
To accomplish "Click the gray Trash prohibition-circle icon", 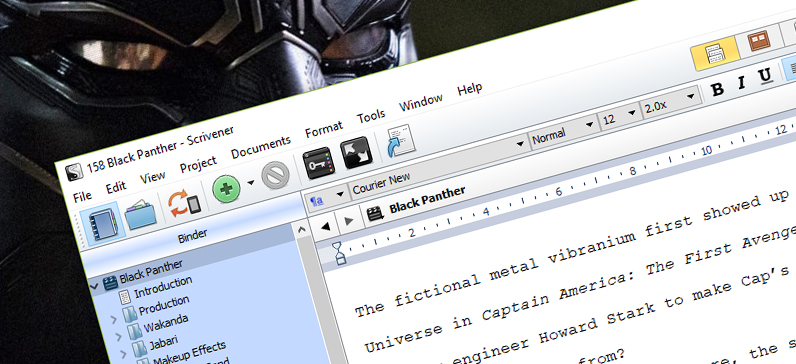I will (x=276, y=175).
